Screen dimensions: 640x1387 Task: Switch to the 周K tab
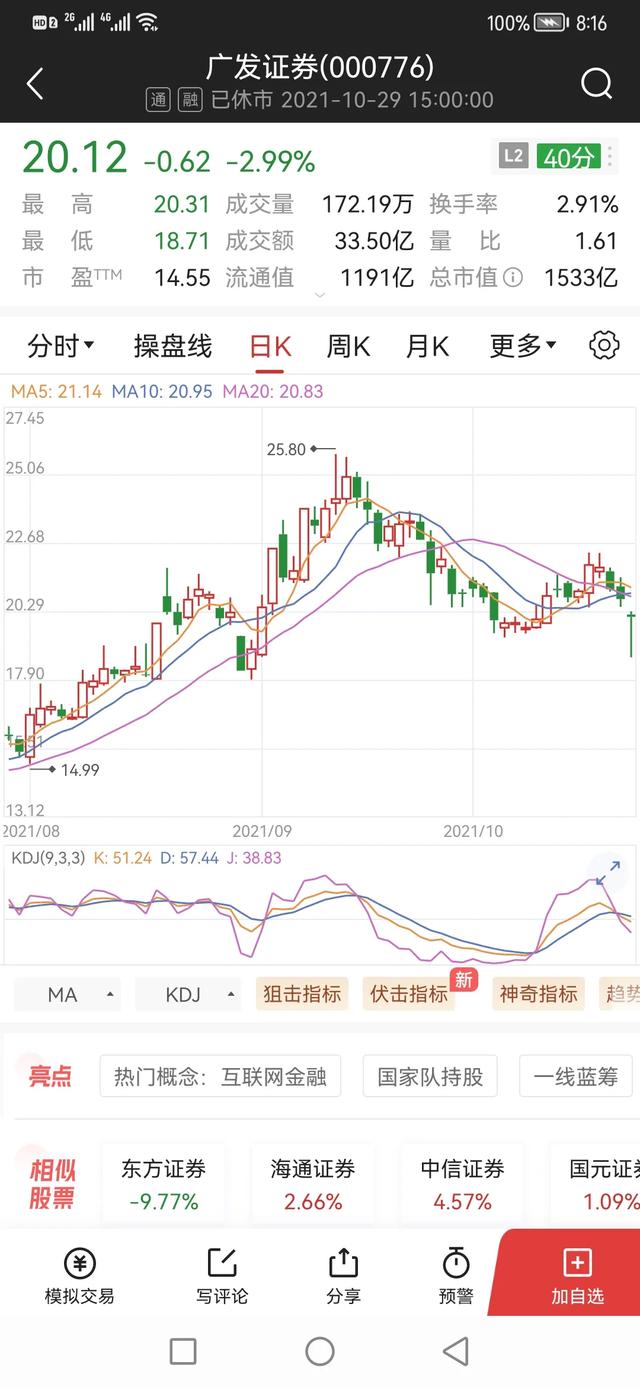pos(348,346)
